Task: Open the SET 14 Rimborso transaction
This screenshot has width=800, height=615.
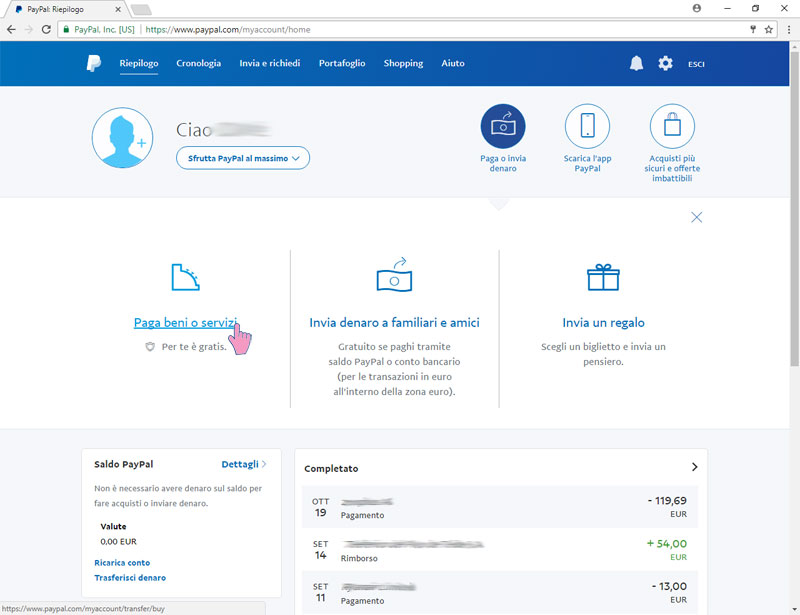Action: click(499, 550)
